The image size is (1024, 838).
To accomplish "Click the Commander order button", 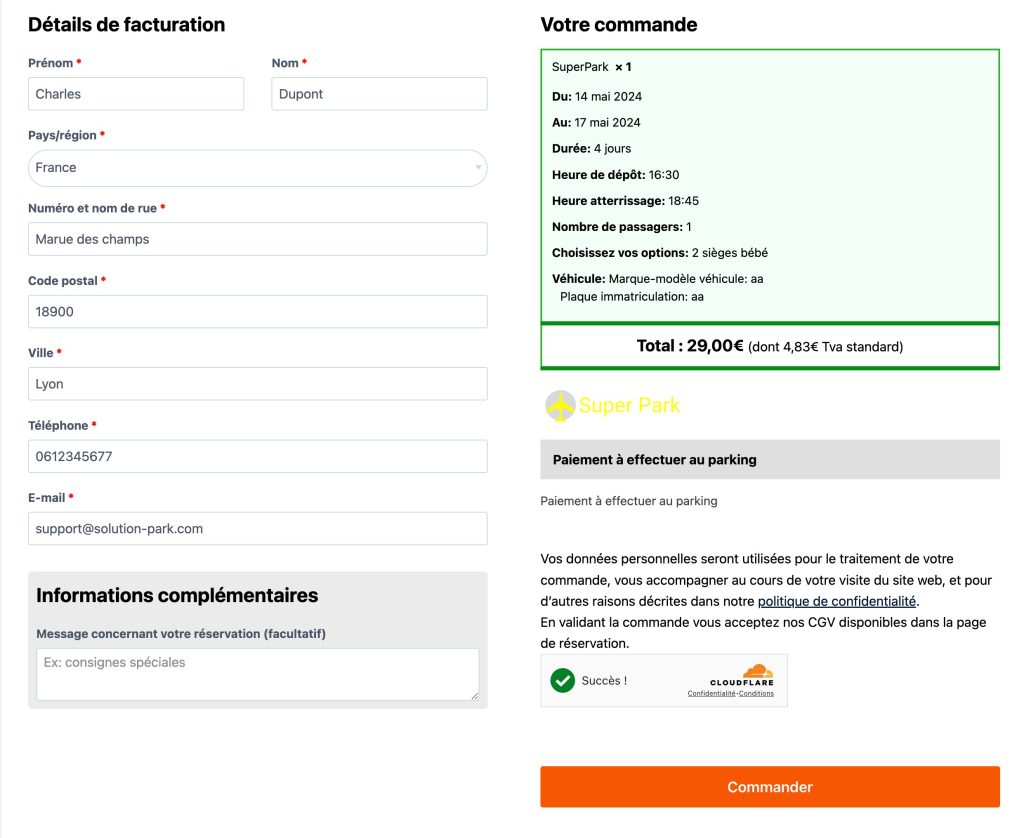I will click(x=769, y=786).
